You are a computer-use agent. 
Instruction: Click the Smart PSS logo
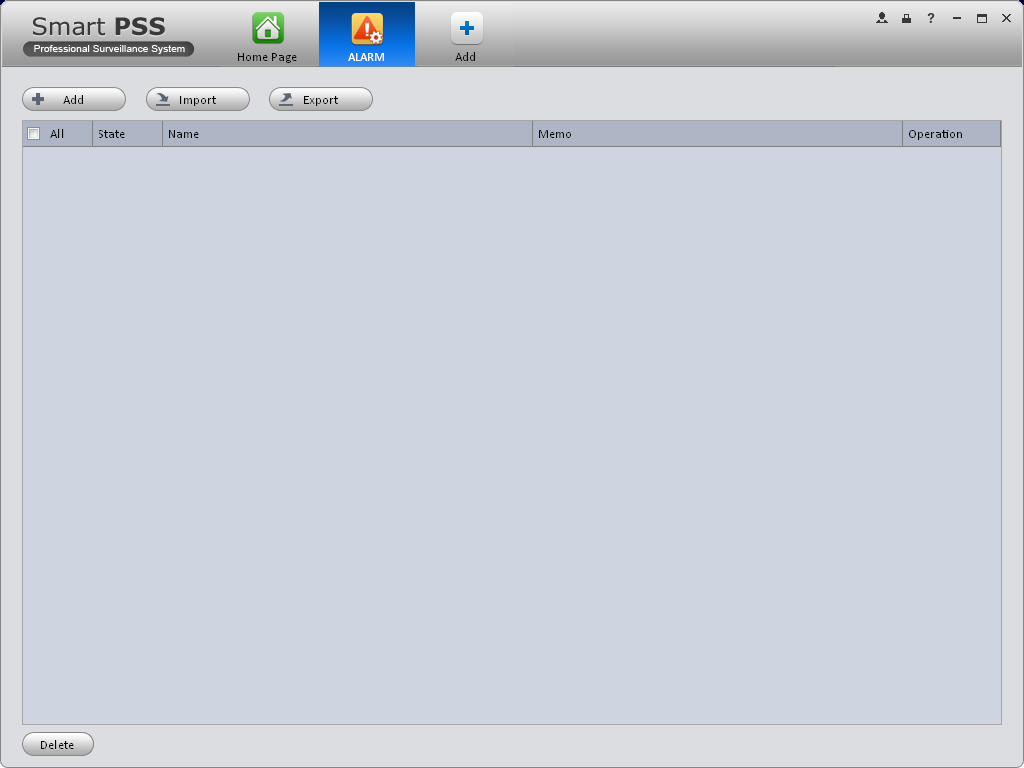click(x=108, y=35)
